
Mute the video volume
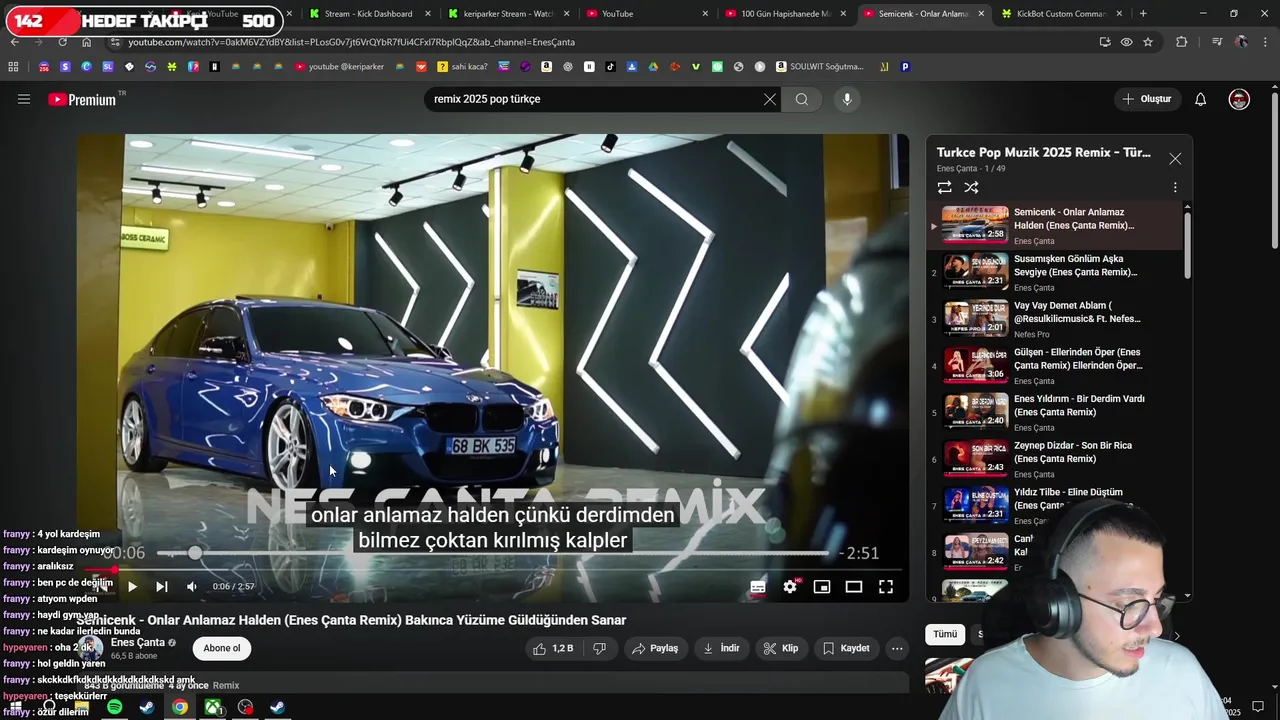click(192, 587)
